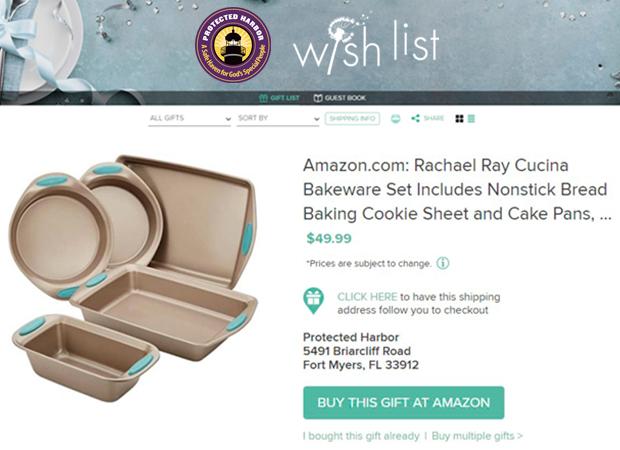The image size is (620, 450).
Task: Open the bakeware set product image
Action: pyautogui.click(x=134, y=278)
